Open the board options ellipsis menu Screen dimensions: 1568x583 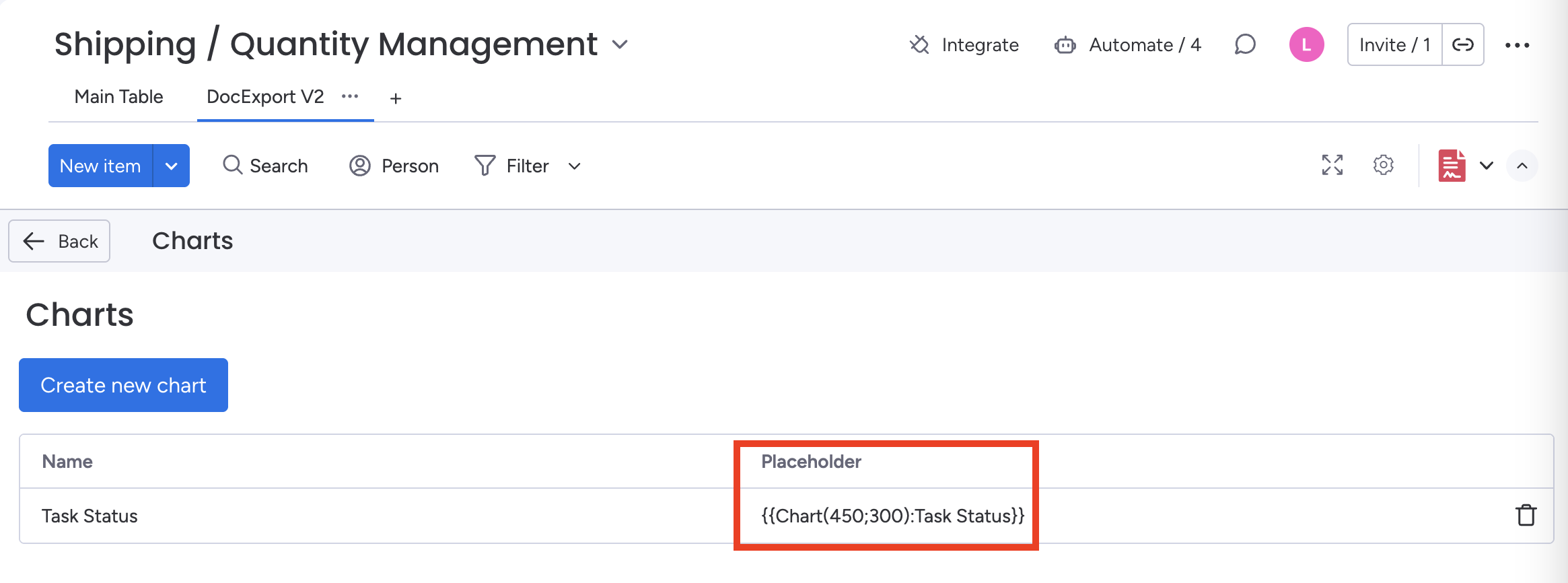(x=1517, y=45)
